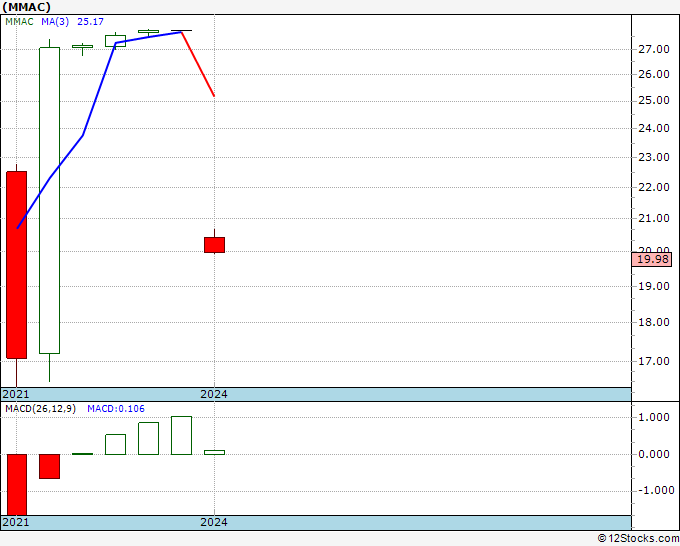This screenshot has height=546, width=680.
Task: Click the small red 2024 candlestick
Action: click(x=214, y=245)
